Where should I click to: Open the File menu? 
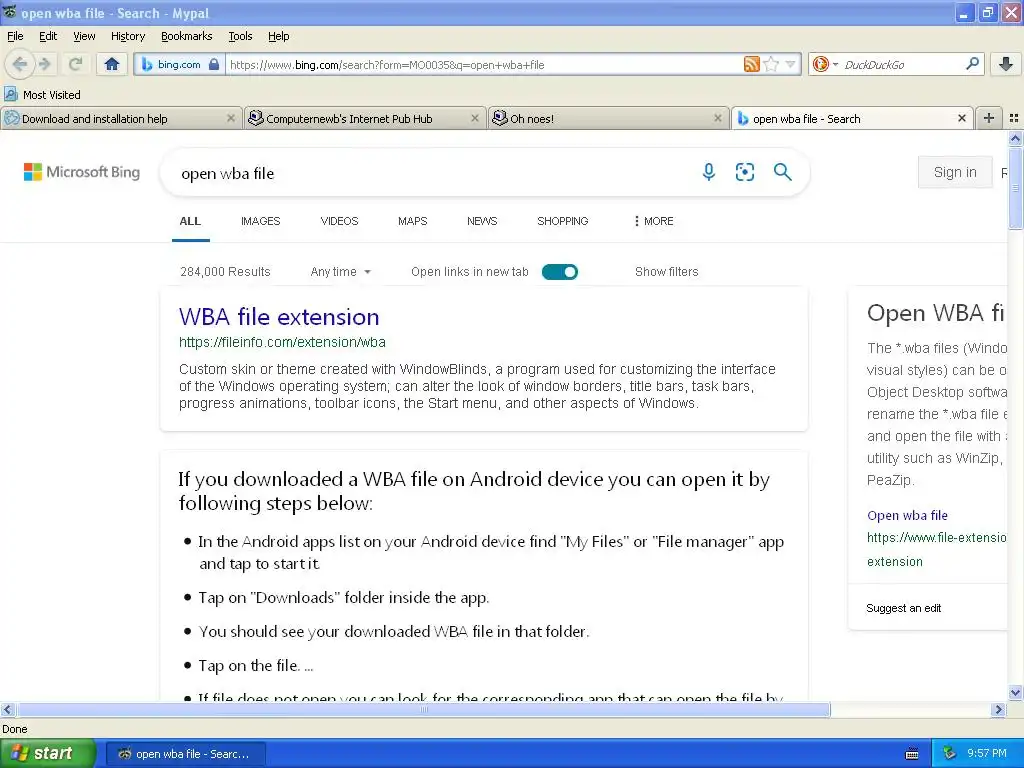pyautogui.click(x=15, y=36)
